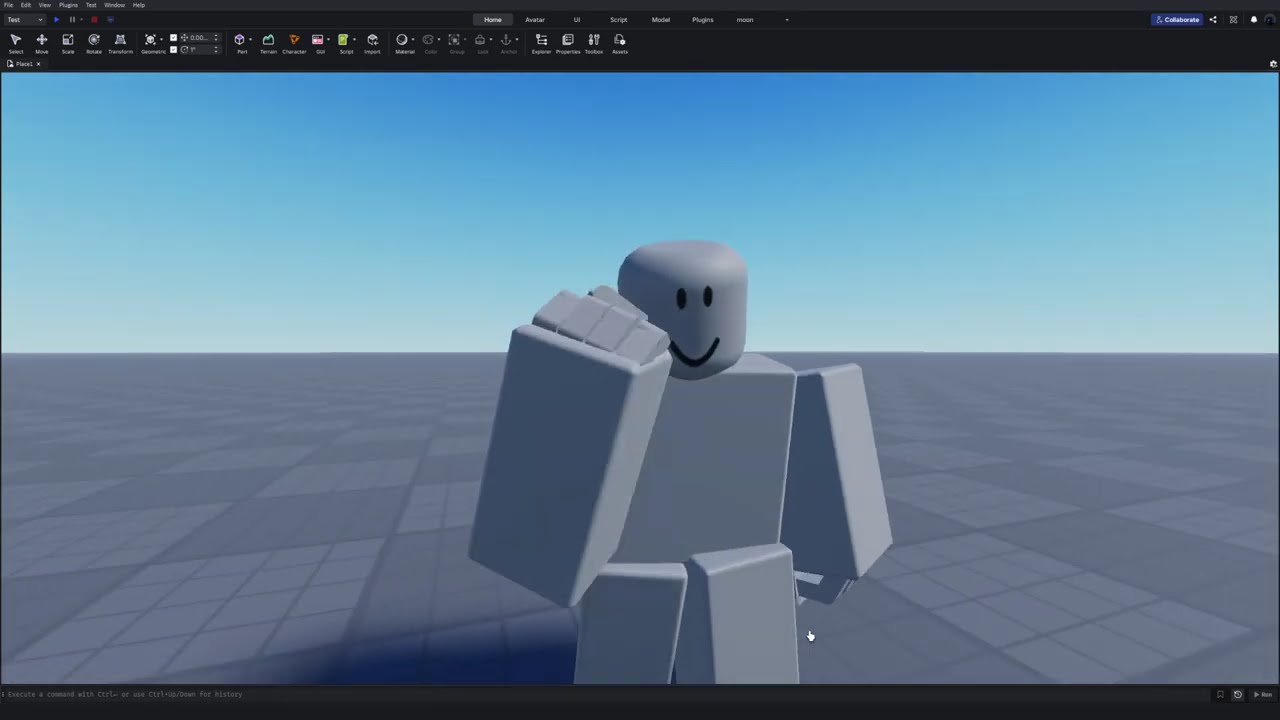Viewport: 1280px width, 720px height.
Task: Click the Collaborate button
Action: (x=1177, y=19)
